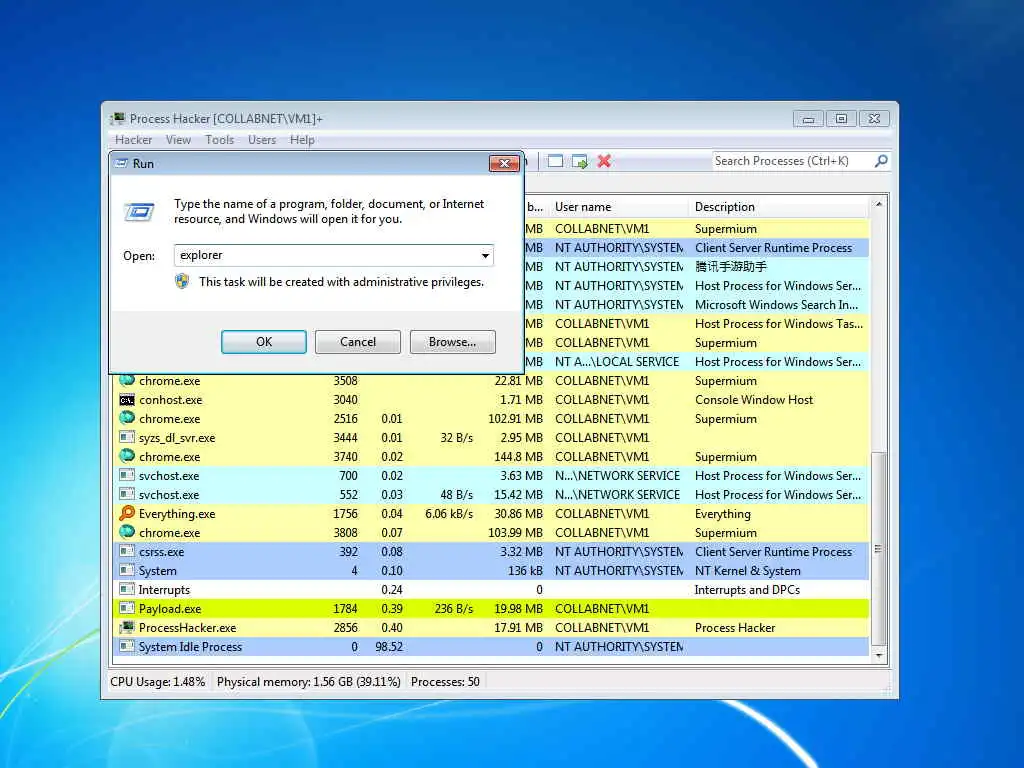The width and height of the screenshot is (1024, 768).
Task: Select the conhost.exe process name
Action: point(170,400)
